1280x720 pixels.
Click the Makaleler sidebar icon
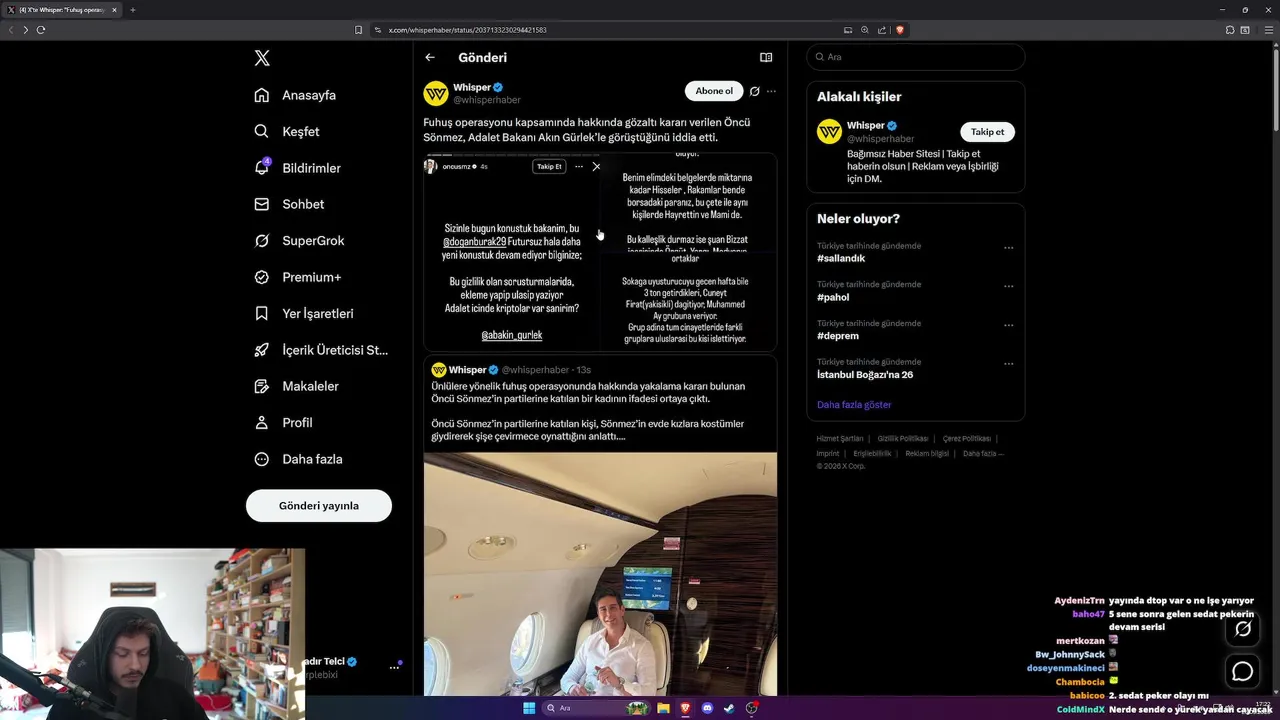(x=262, y=386)
